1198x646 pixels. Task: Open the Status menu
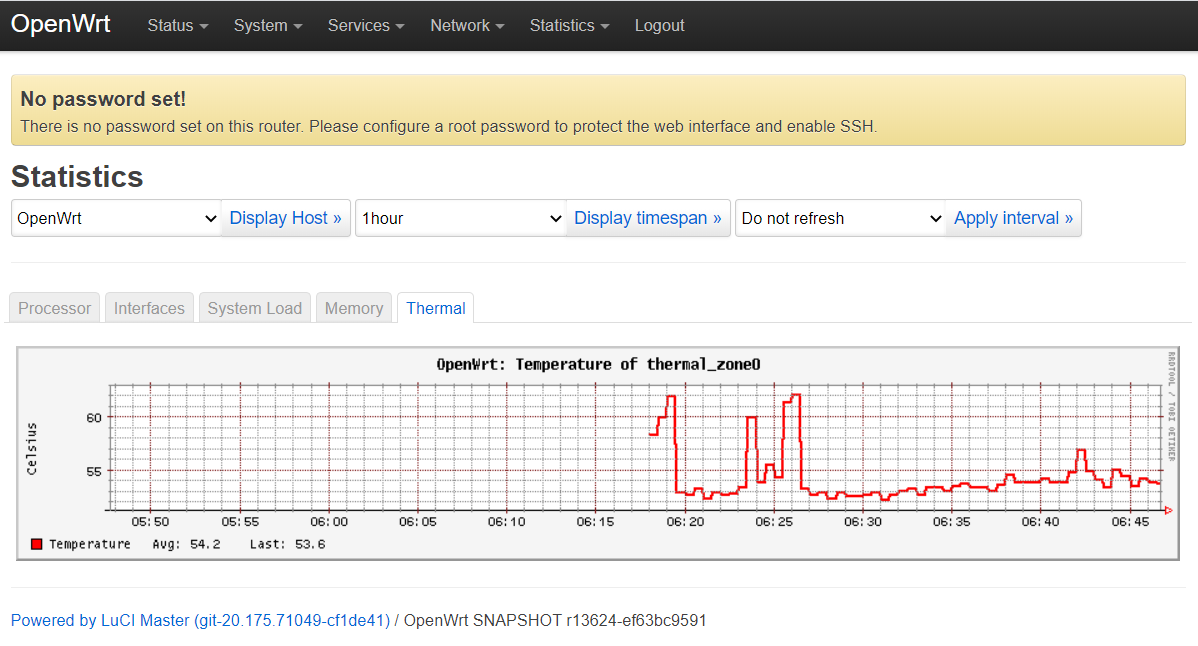[x=177, y=25]
